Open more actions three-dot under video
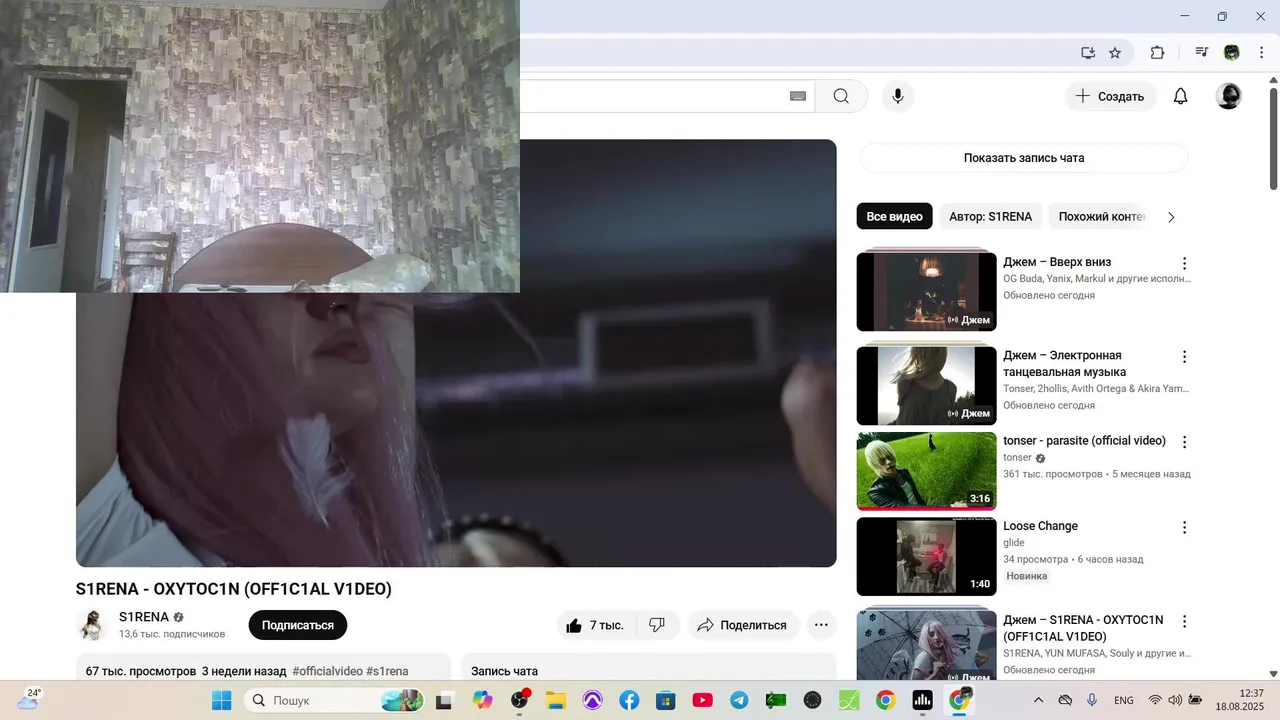Screen dimensions: 1280x720 coord(821,625)
